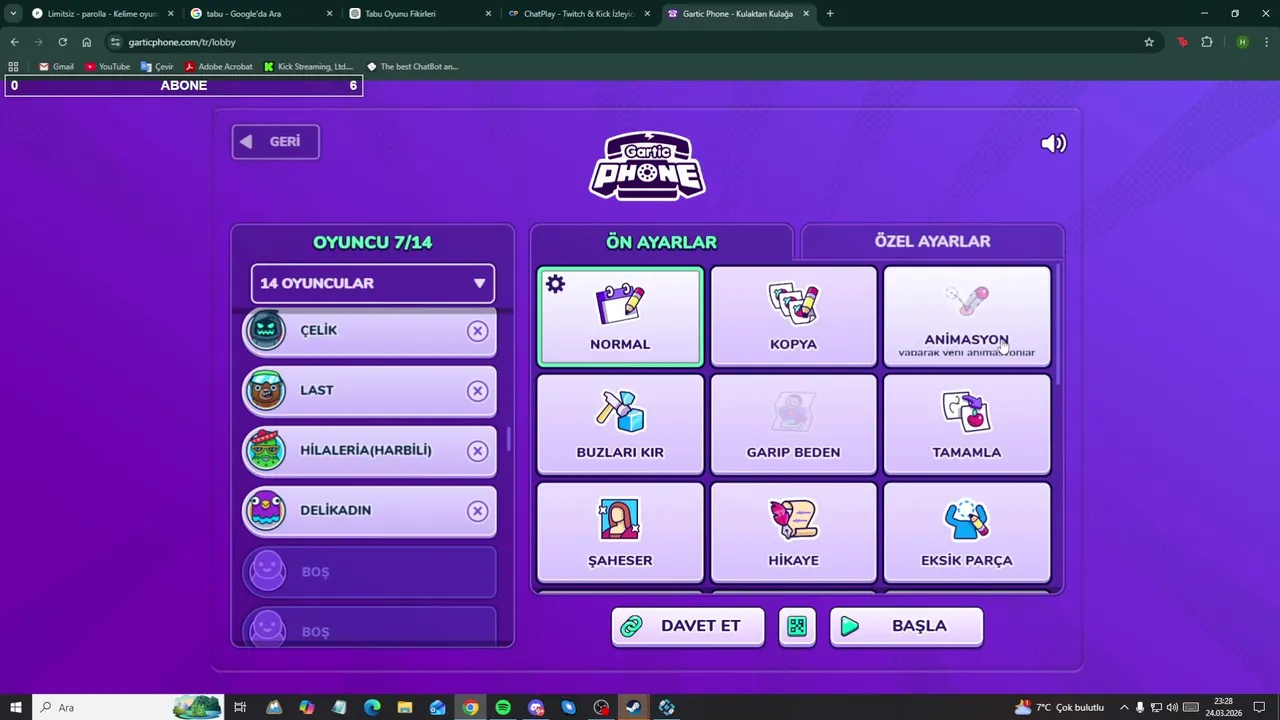Choose the HİKAYE game mode
The height and width of the screenshot is (720, 1280).
click(793, 532)
